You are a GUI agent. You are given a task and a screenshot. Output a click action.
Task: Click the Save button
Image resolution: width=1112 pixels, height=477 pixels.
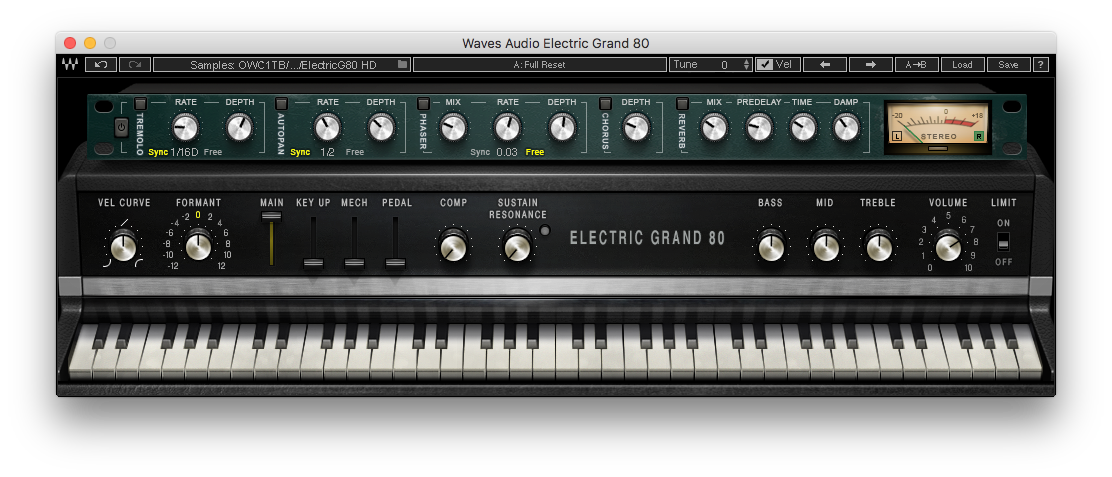[1008, 64]
